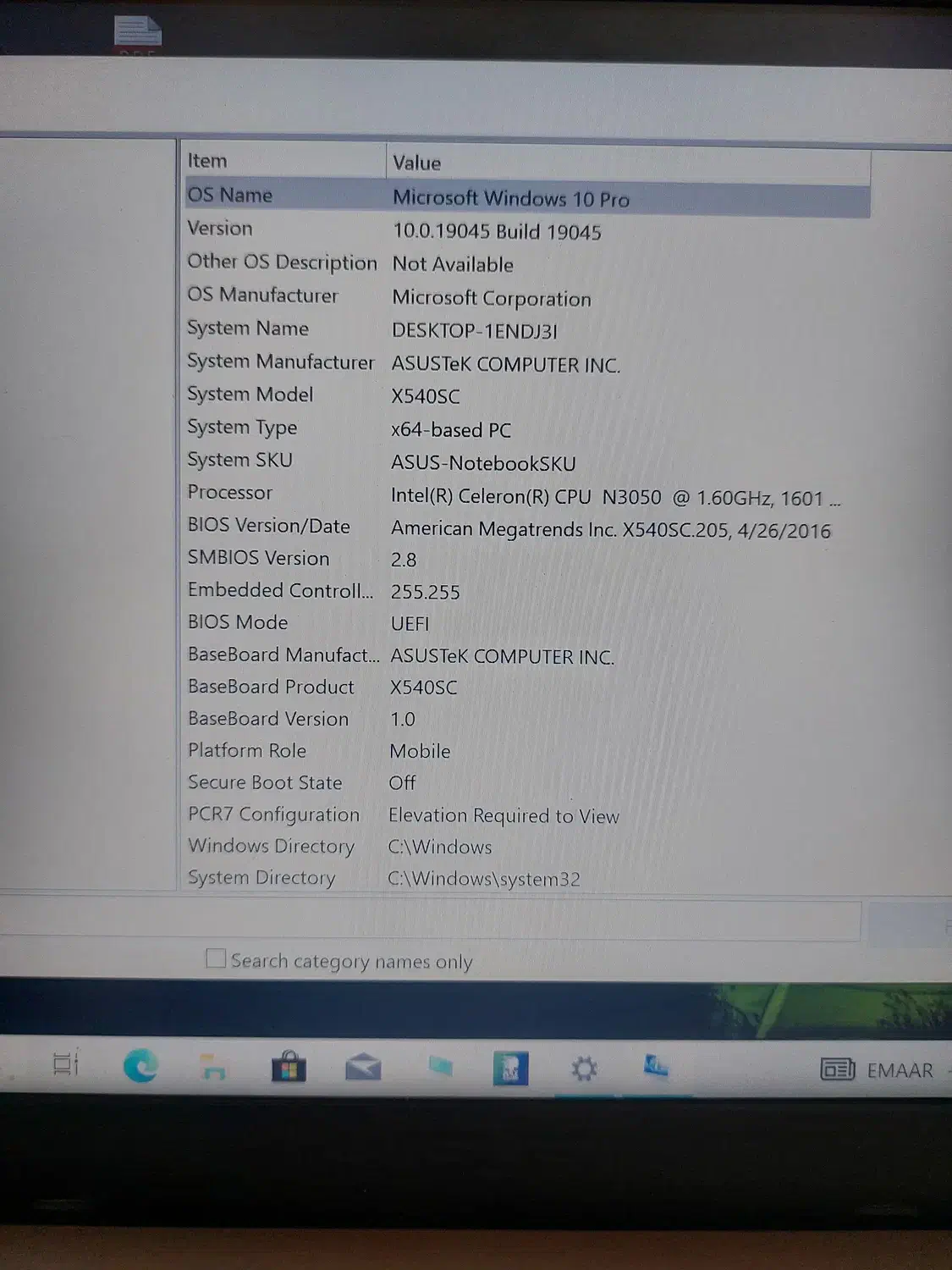The width and height of the screenshot is (952, 1270).
Task: Launch Microsoft Edge from the taskbar
Action: point(140,1065)
